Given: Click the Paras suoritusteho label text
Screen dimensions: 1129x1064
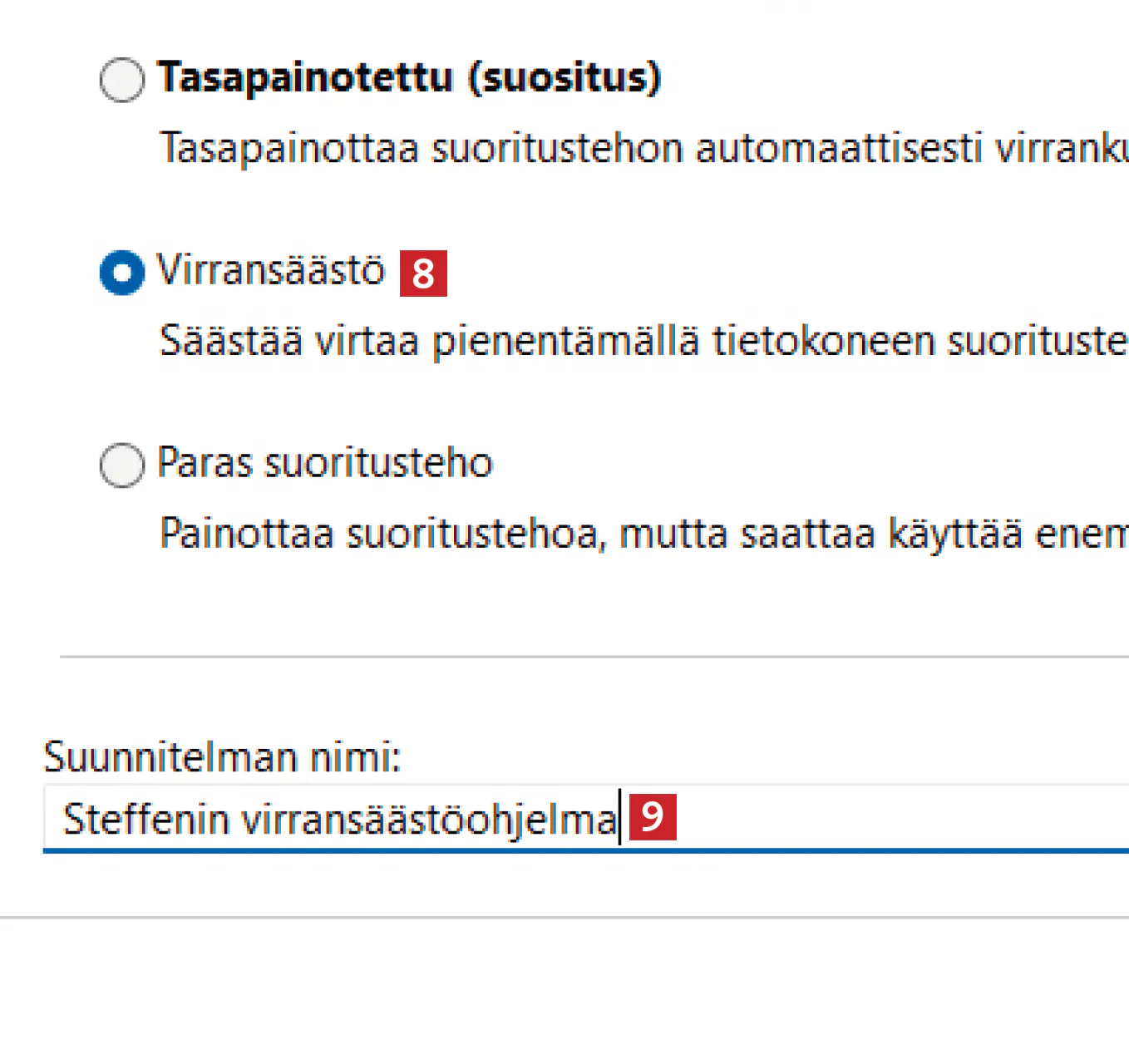Looking at the screenshot, I should click(325, 463).
